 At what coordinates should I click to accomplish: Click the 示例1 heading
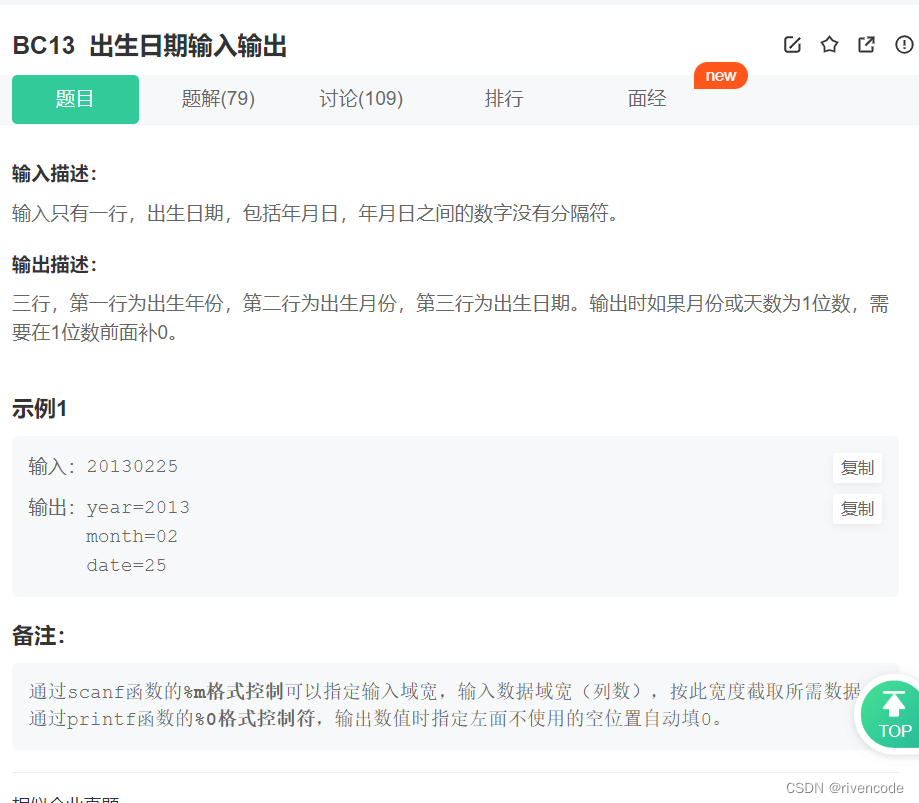tap(39, 409)
